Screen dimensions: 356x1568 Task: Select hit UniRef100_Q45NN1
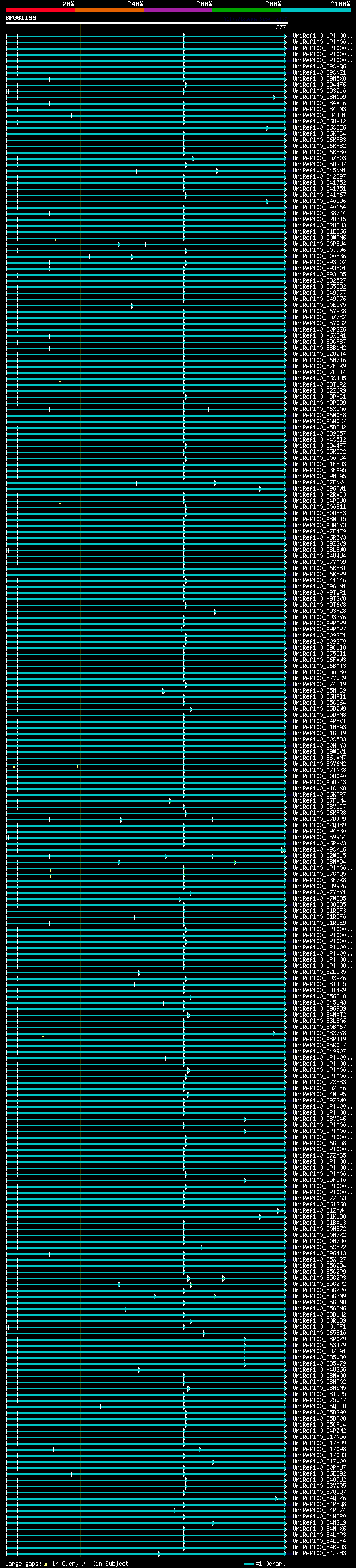[319, 170]
